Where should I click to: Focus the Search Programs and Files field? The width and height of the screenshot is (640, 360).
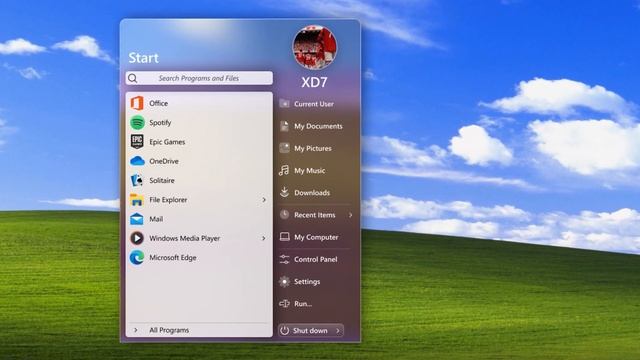click(199, 78)
